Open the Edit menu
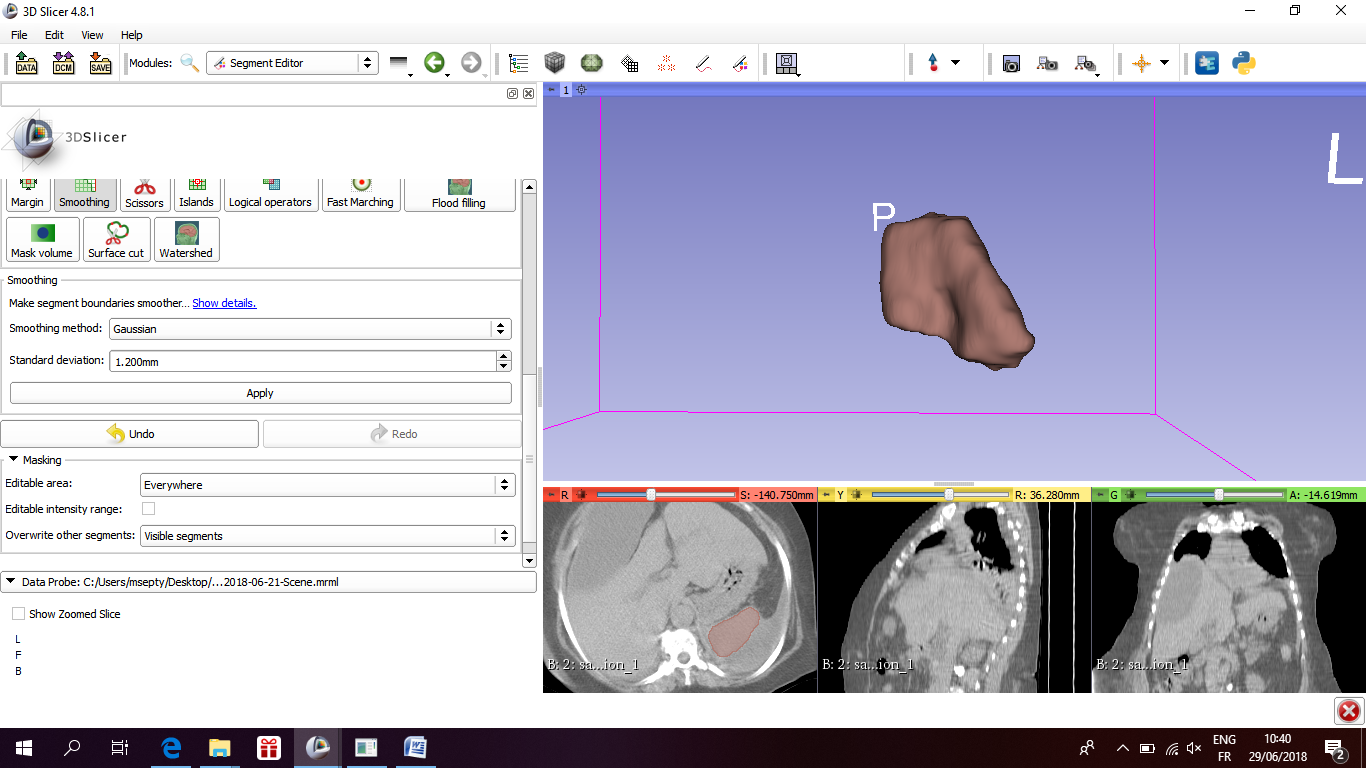The height and width of the screenshot is (768, 1366). point(54,35)
